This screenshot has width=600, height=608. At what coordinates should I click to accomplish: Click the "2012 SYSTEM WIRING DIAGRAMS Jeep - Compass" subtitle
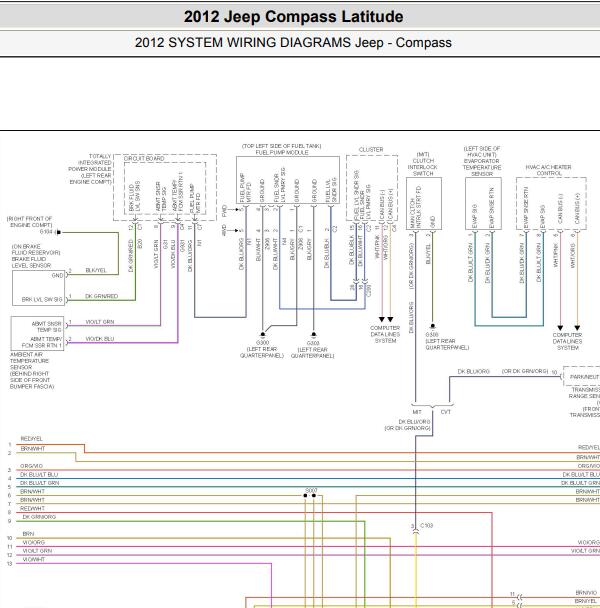[x=293, y=42]
